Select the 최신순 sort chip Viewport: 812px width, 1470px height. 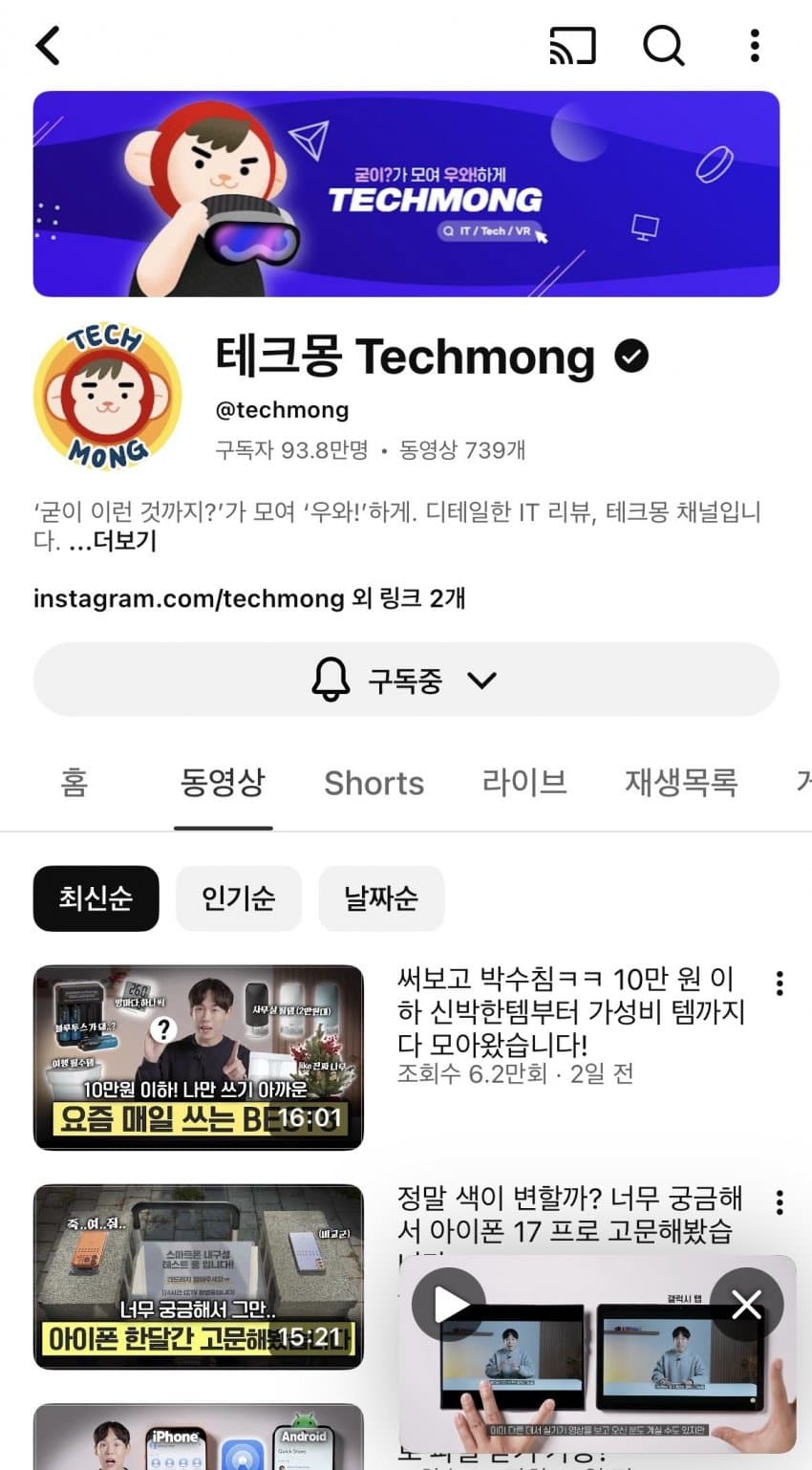coord(96,898)
